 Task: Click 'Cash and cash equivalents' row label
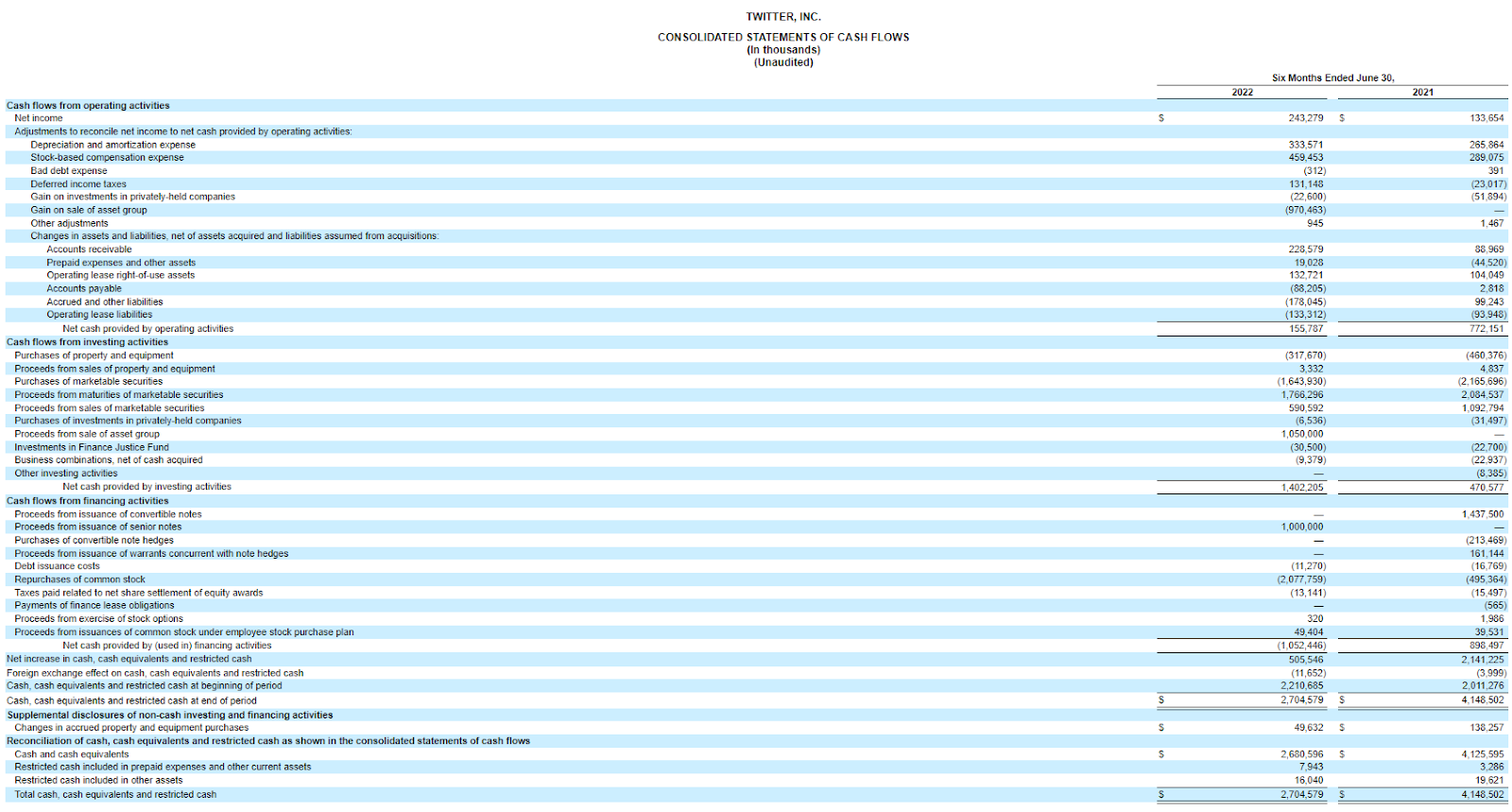(x=72, y=754)
